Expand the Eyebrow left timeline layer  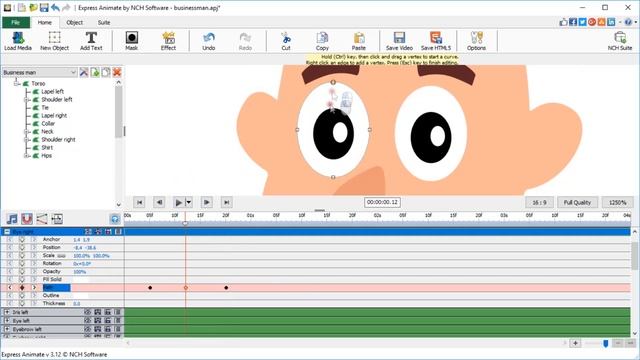tap(7, 329)
